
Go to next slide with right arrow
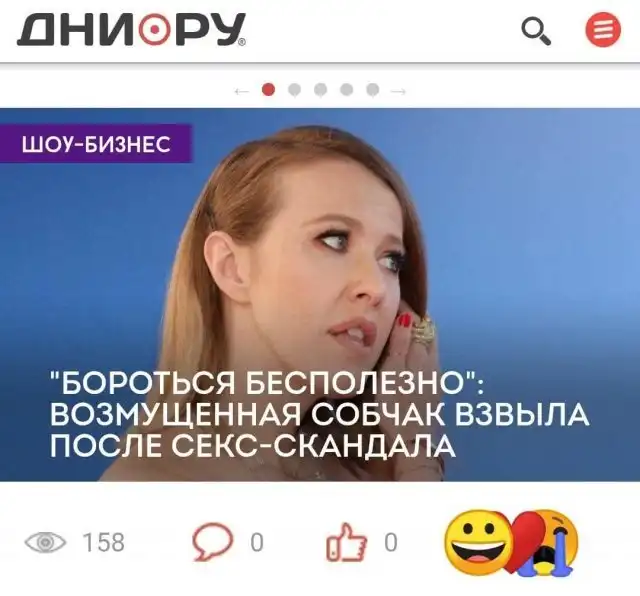pyautogui.click(x=398, y=91)
